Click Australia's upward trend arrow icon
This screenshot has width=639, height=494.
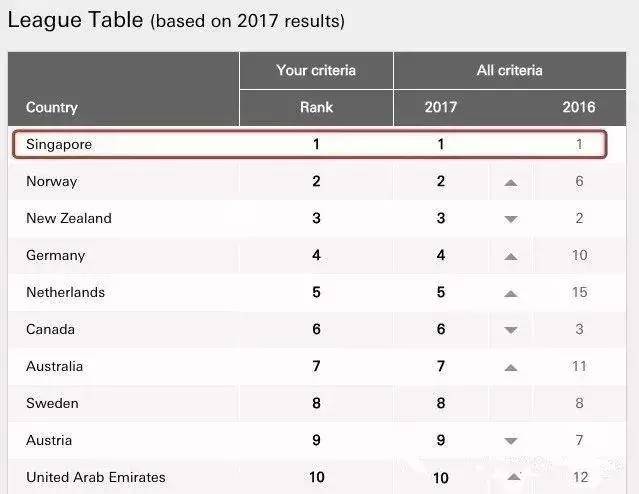[x=511, y=367]
